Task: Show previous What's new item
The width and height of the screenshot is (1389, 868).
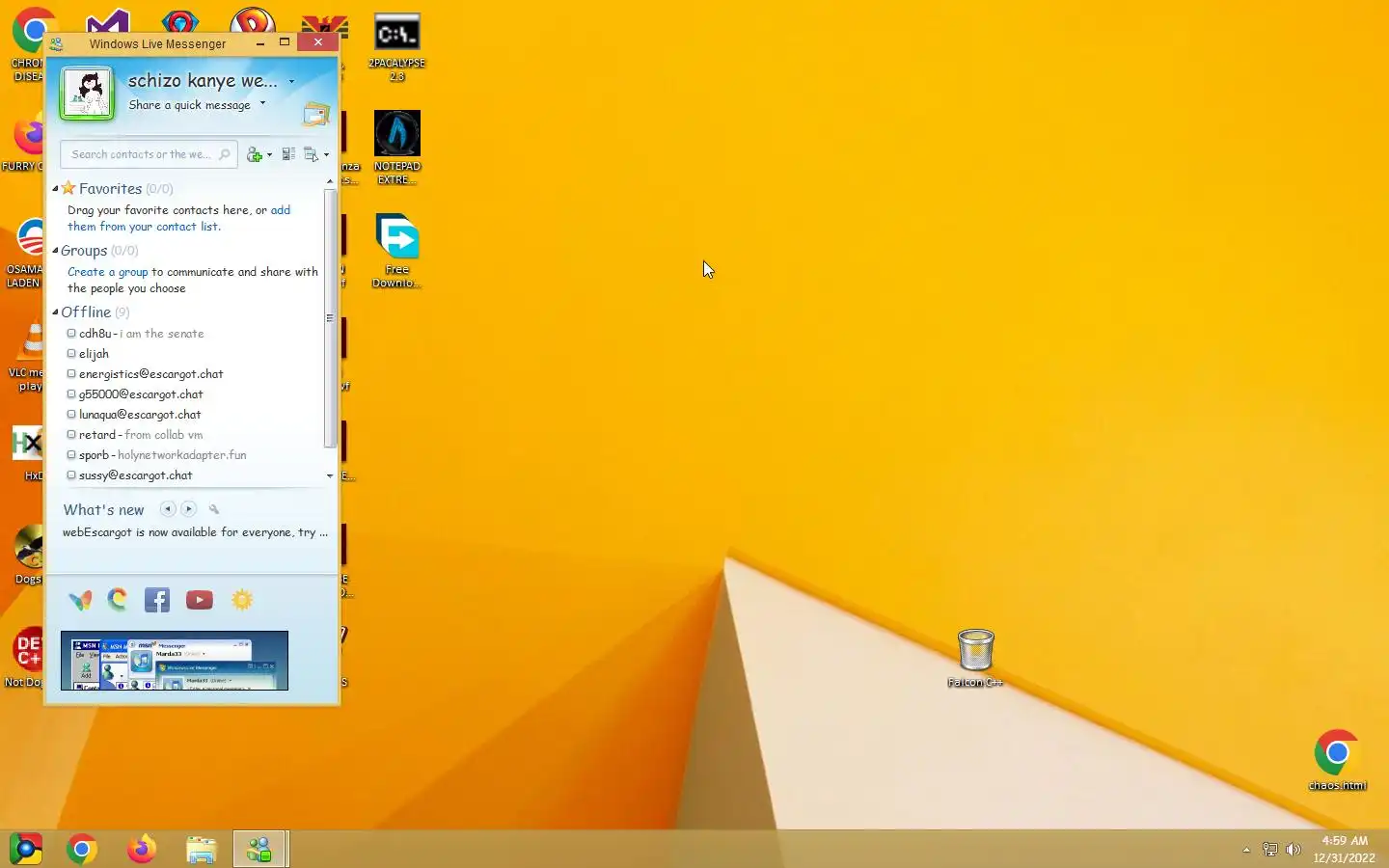Action: tap(168, 508)
